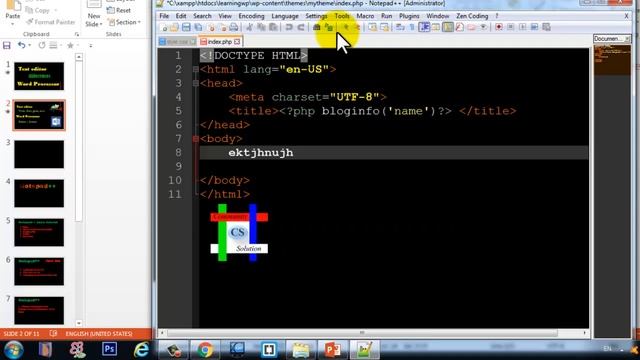The height and width of the screenshot is (360, 640).
Task: Click the Undo arrow in PowerPoint quick access
Action: coord(22,45)
